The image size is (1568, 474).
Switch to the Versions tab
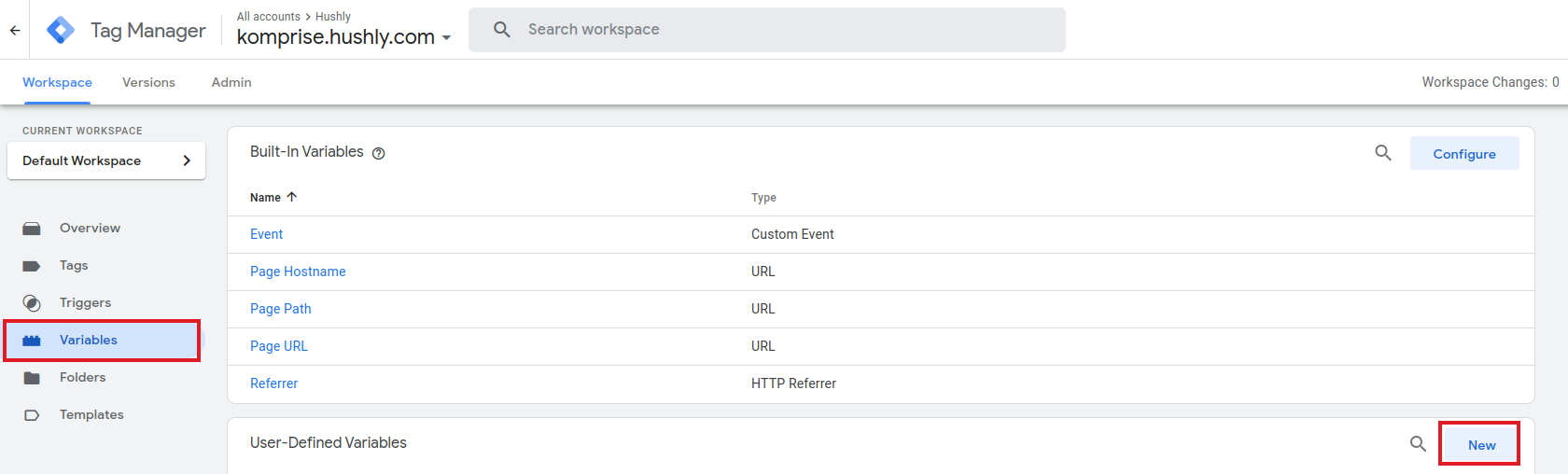click(x=148, y=82)
